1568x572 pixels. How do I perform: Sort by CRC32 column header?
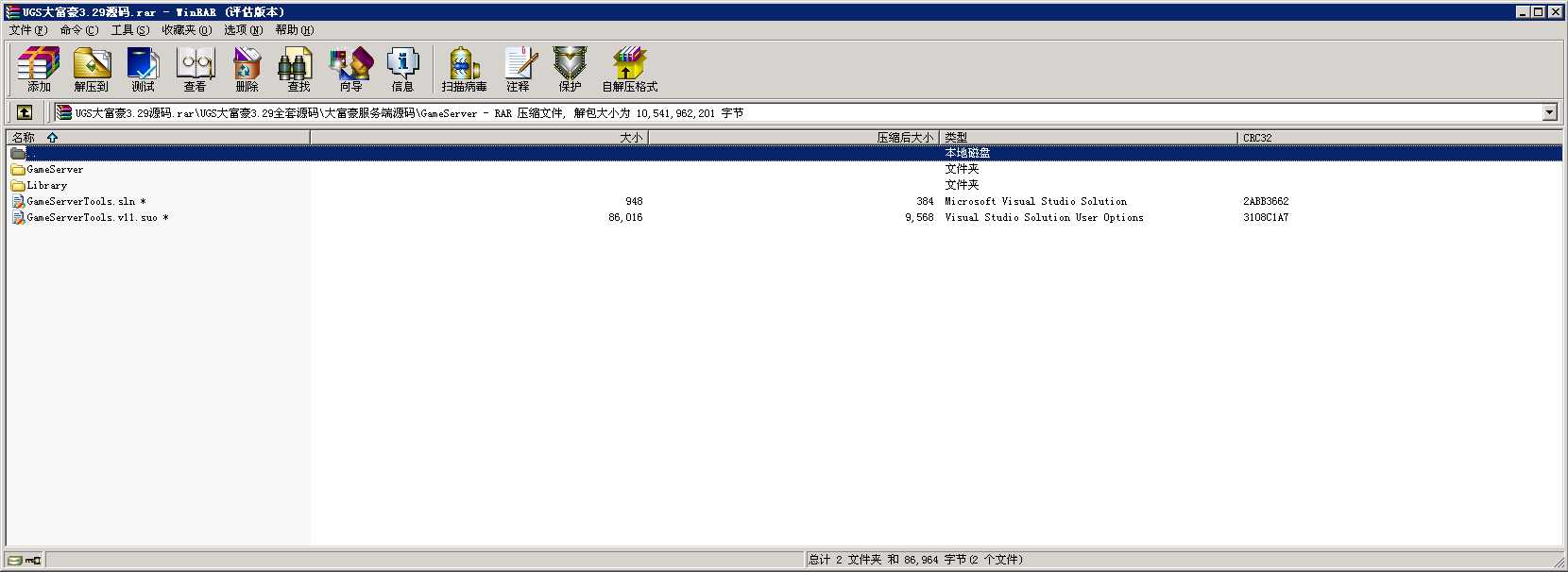(x=1398, y=137)
